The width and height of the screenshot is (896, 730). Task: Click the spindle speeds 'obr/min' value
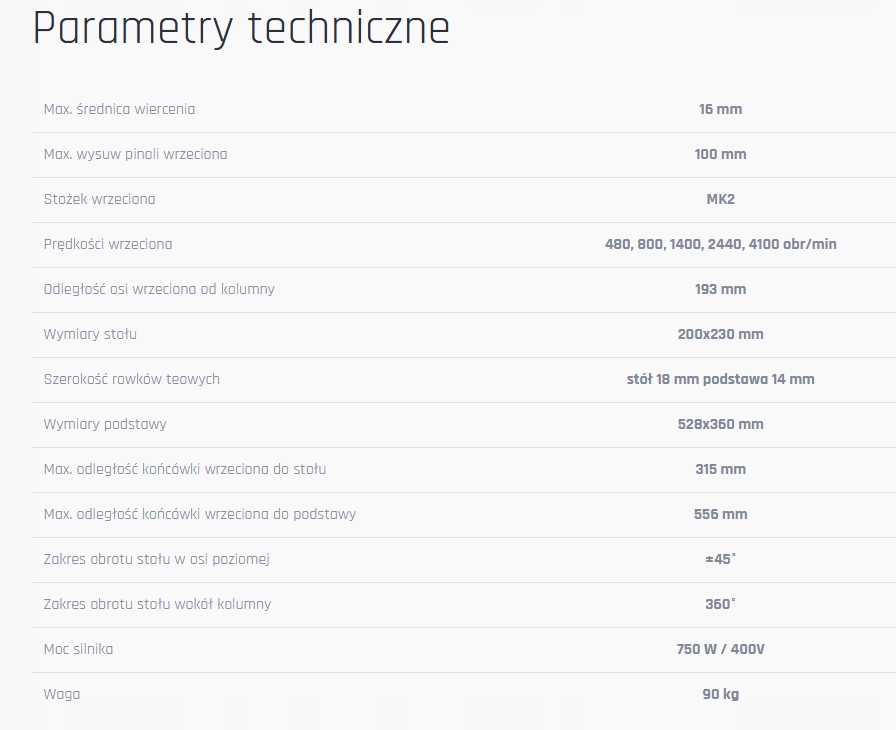(x=720, y=244)
